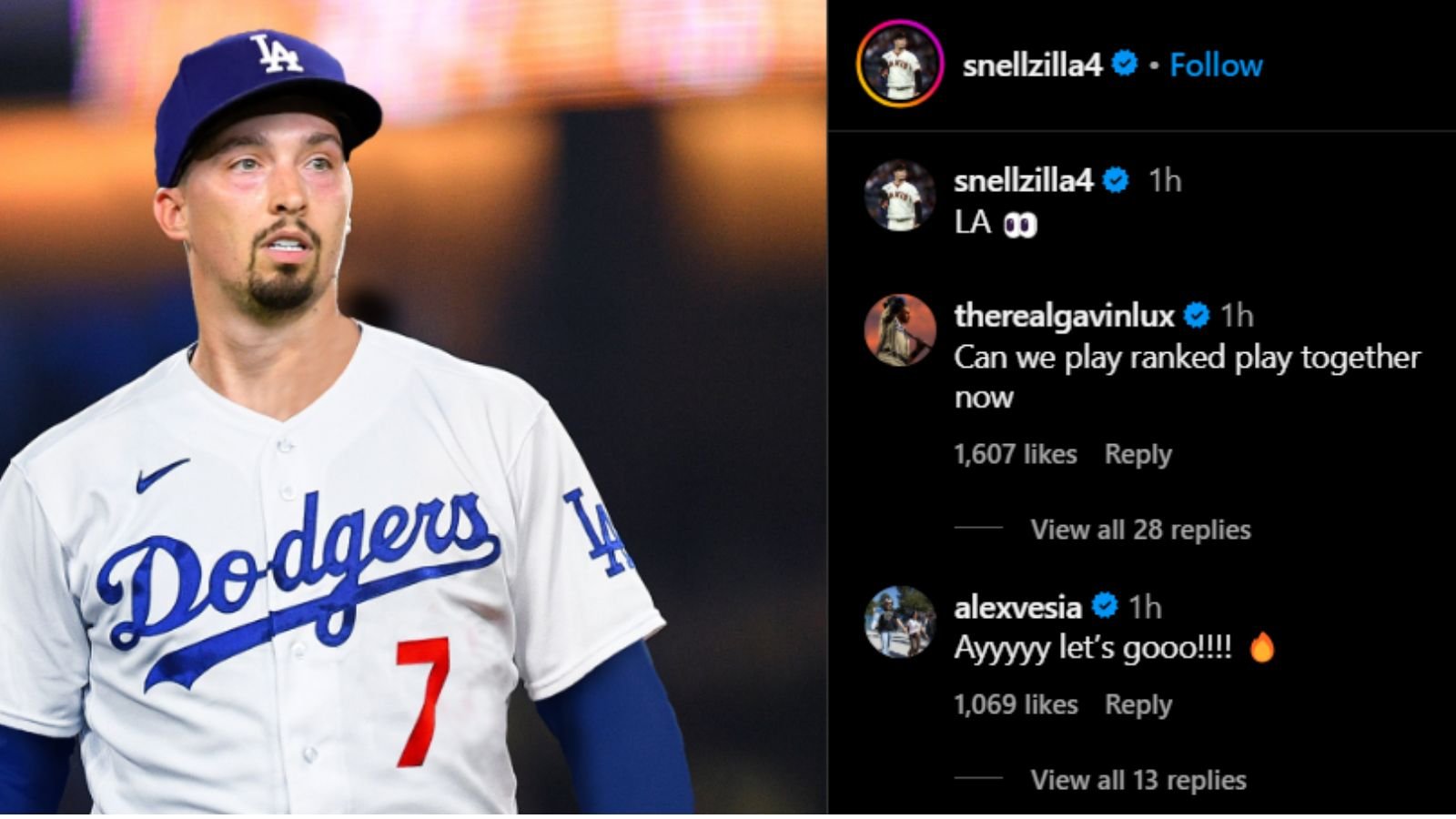Follow snellzilla4 from the post header
The width and height of the screenshot is (1456, 819).
(1216, 65)
